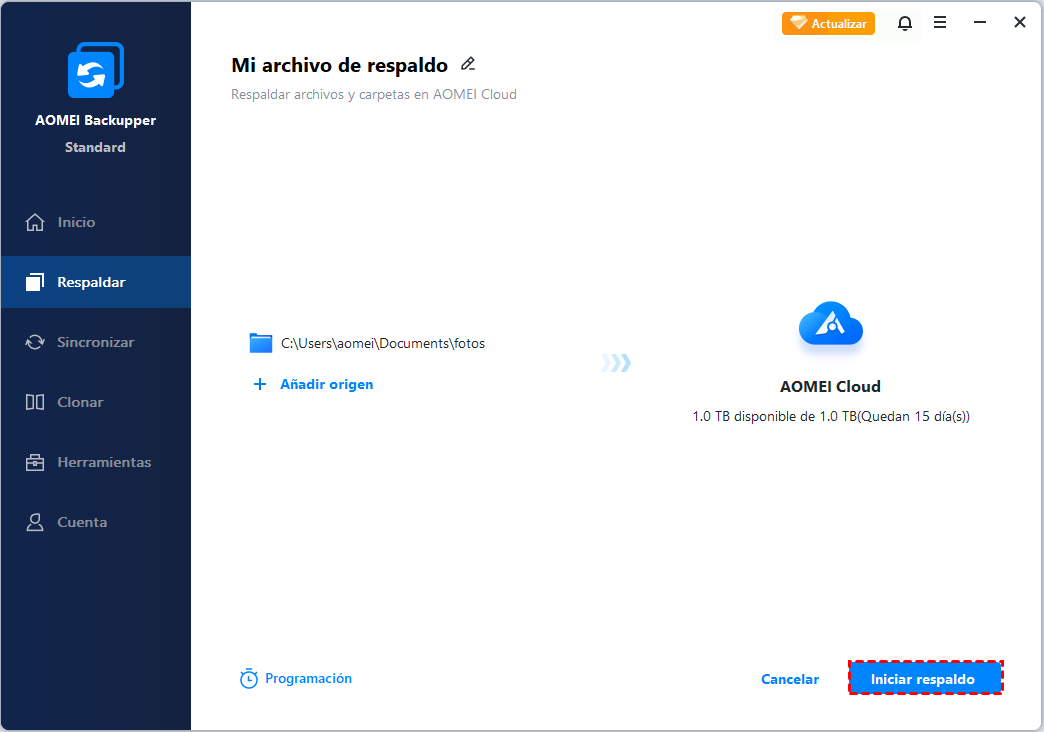Open the Inicio home section

[x=95, y=222]
